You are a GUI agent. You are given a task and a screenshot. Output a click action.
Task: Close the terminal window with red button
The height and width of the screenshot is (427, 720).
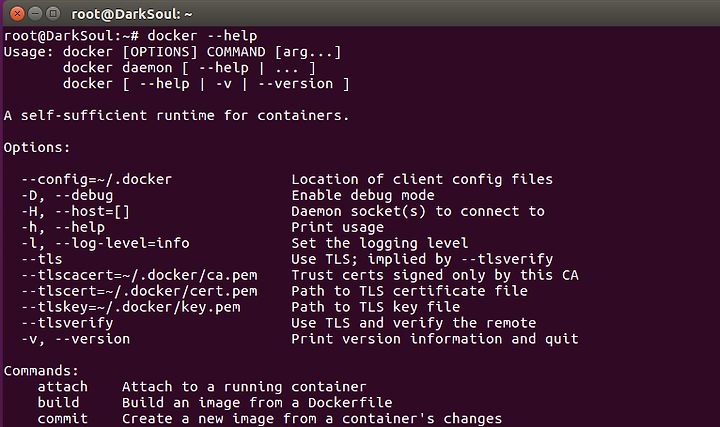click(17, 14)
